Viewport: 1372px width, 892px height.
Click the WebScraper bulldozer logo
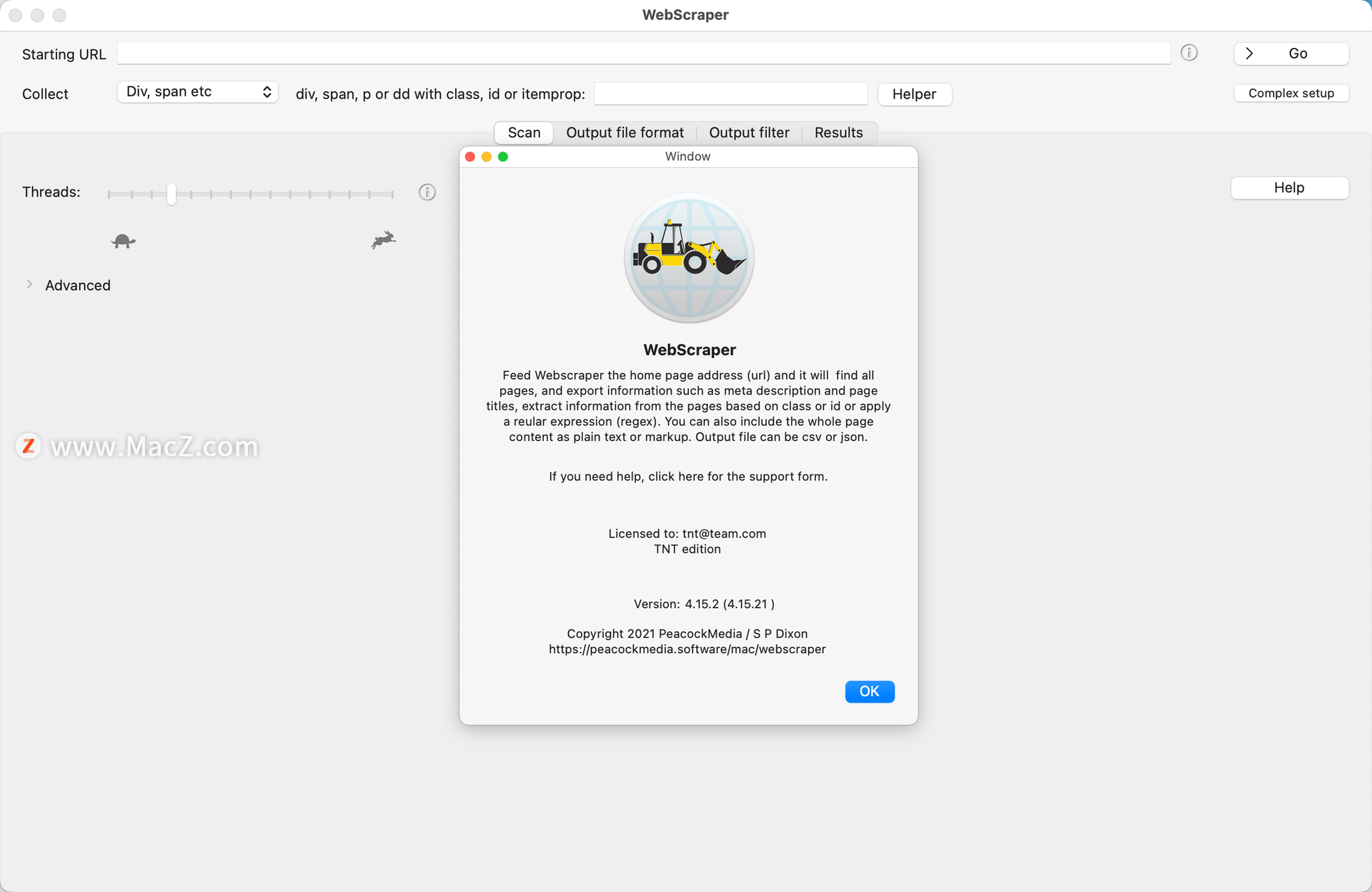(689, 258)
